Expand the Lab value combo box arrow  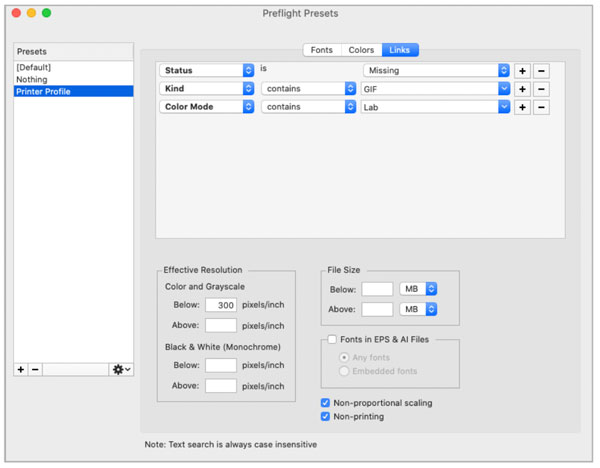click(x=504, y=107)
